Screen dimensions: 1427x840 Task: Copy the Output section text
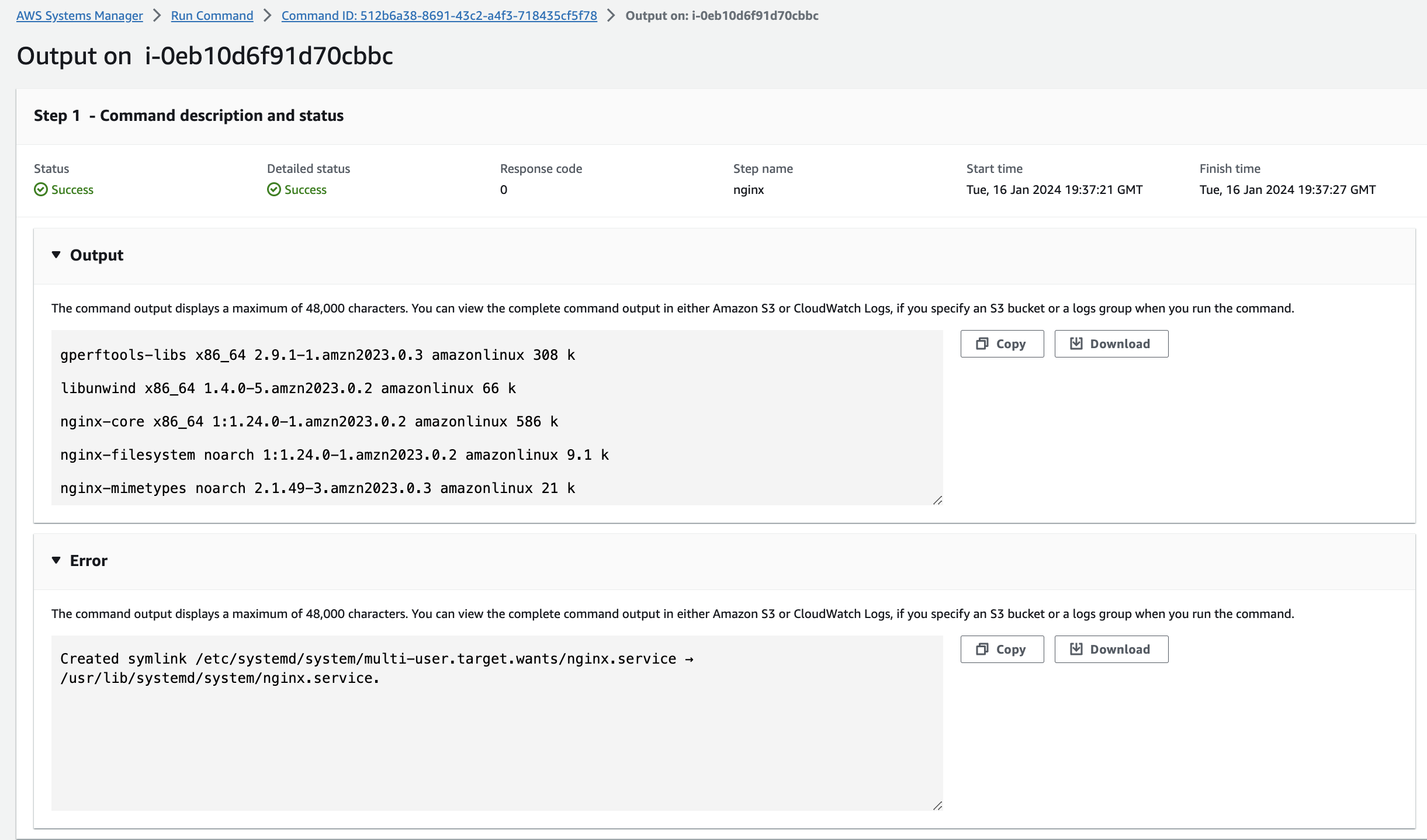pyautogui.click(x=1002, y=343)
